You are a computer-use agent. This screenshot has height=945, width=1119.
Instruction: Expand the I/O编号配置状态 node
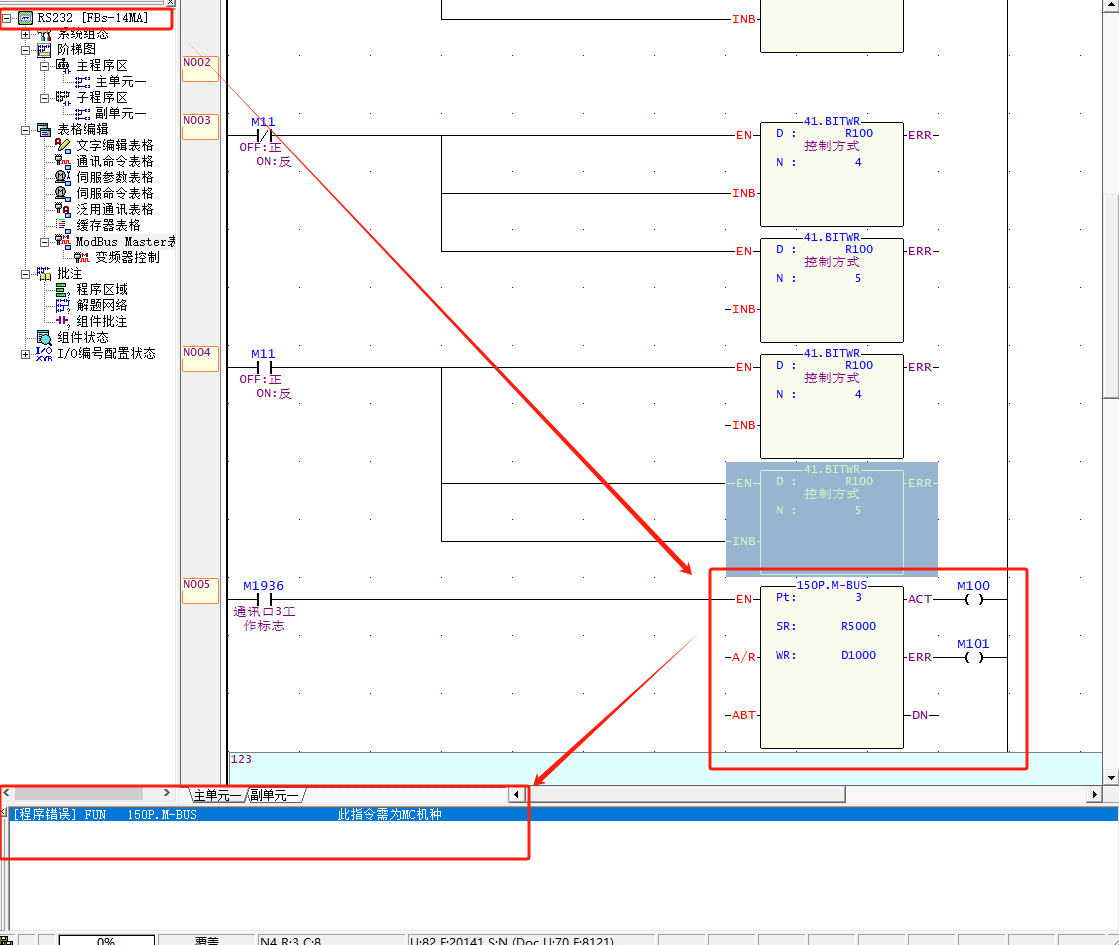click(x=25, y=353)
